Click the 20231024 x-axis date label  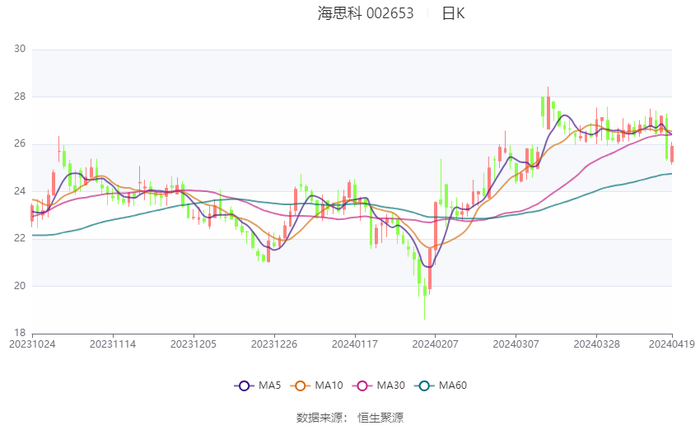click(32, 344)
